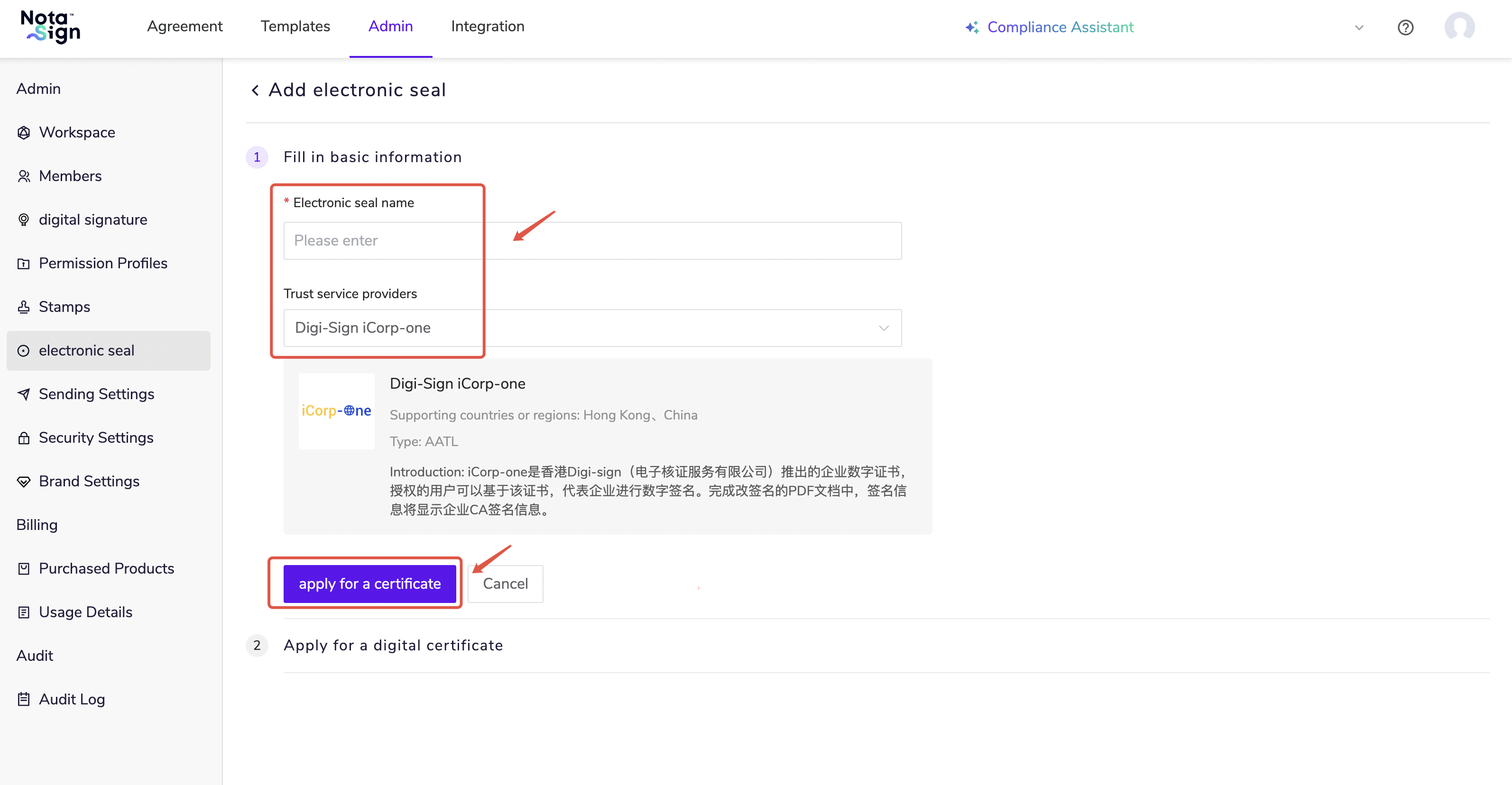This screenshot has width=1512, height=785.
Task: Click the user avatar icon
Action: click(1459, 27)
